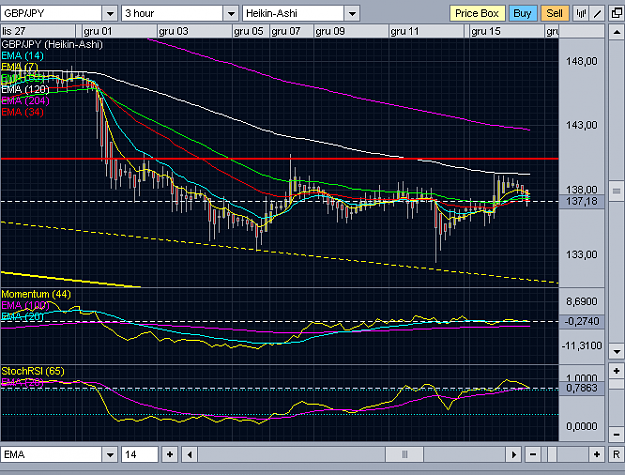Click the magenta 'EMA (204)' legend label
The image size is (625, 475).
[x=25, y=101]
